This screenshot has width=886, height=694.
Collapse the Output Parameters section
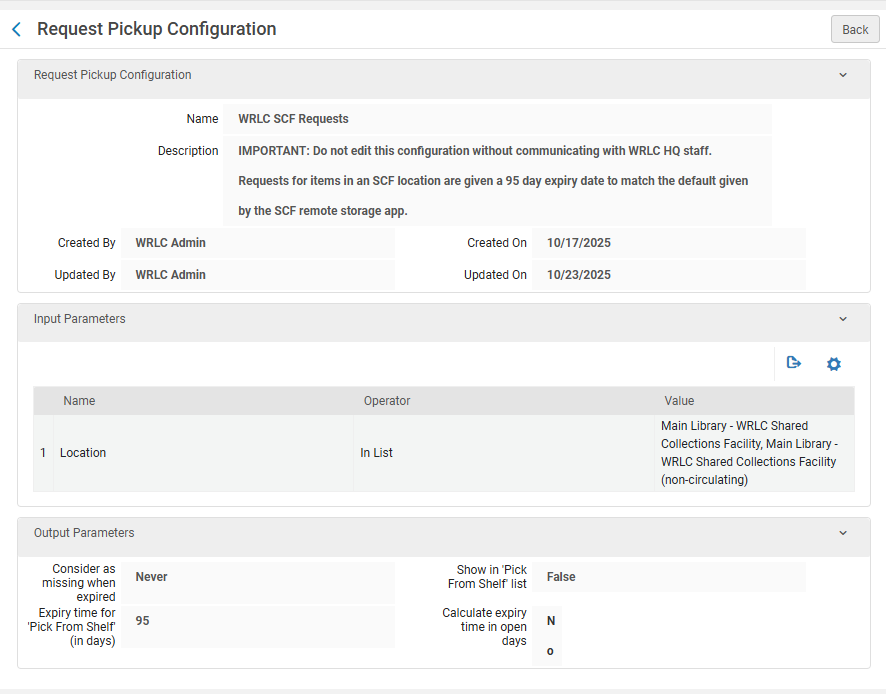842,534
